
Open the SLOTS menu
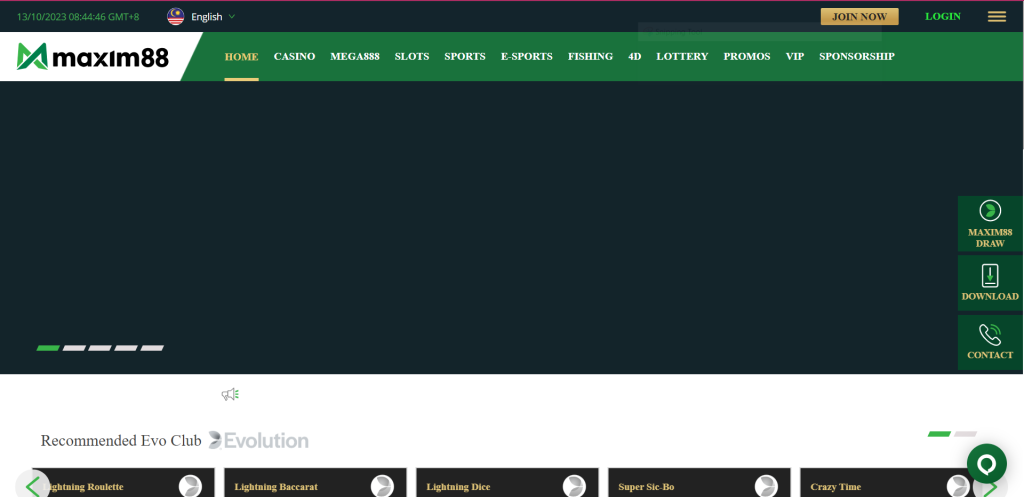tap(412, 56)
